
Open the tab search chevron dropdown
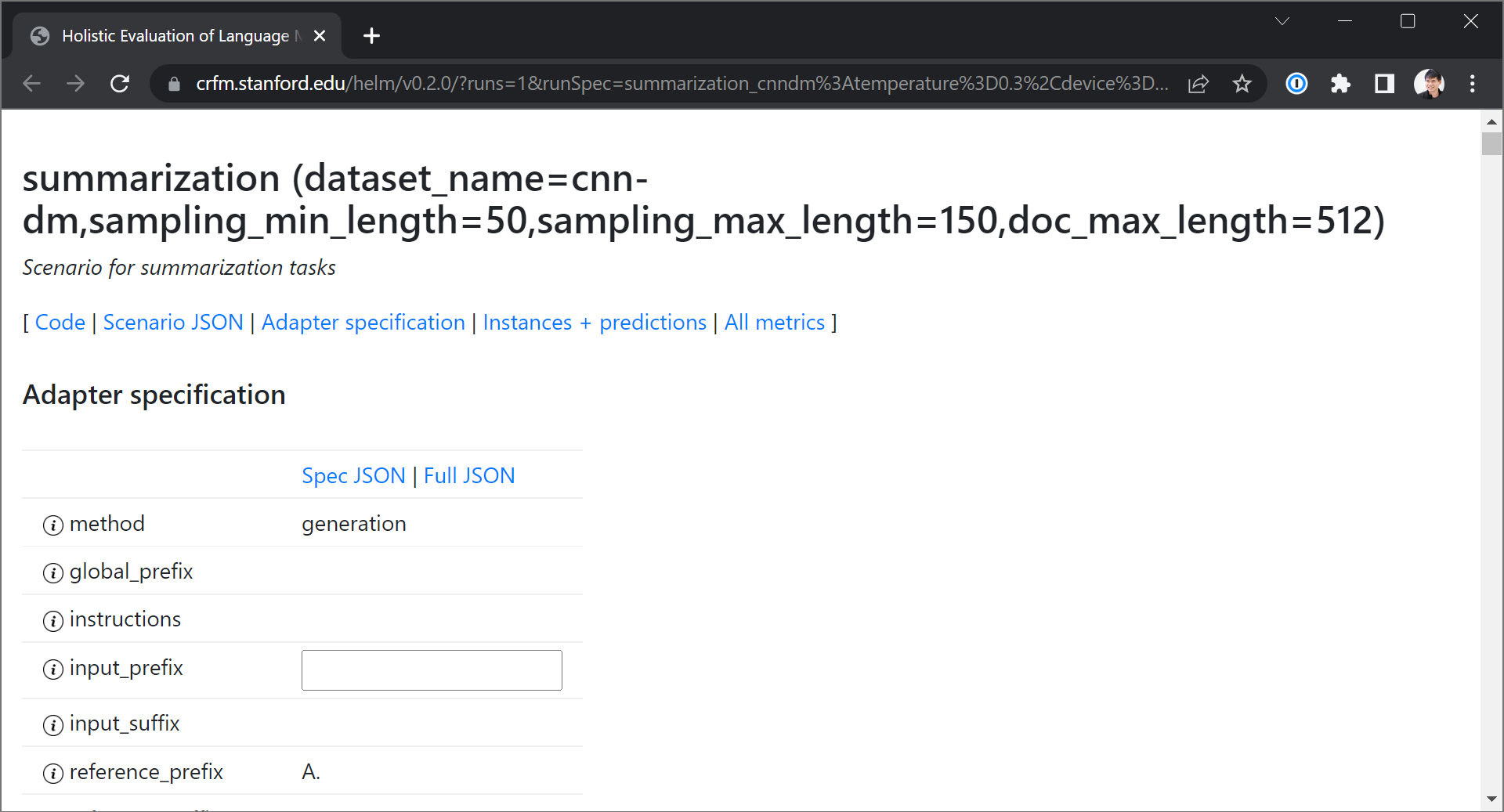coord(1282,20)
